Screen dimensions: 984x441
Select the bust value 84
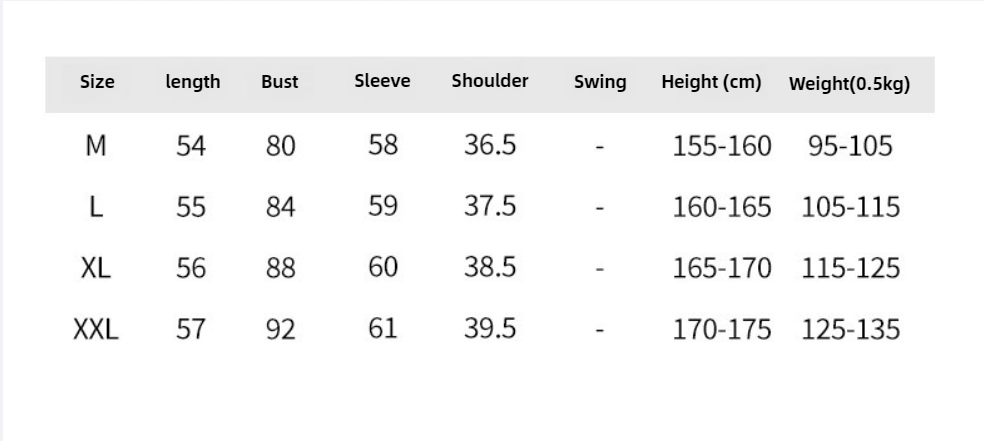tap(281, 207)
